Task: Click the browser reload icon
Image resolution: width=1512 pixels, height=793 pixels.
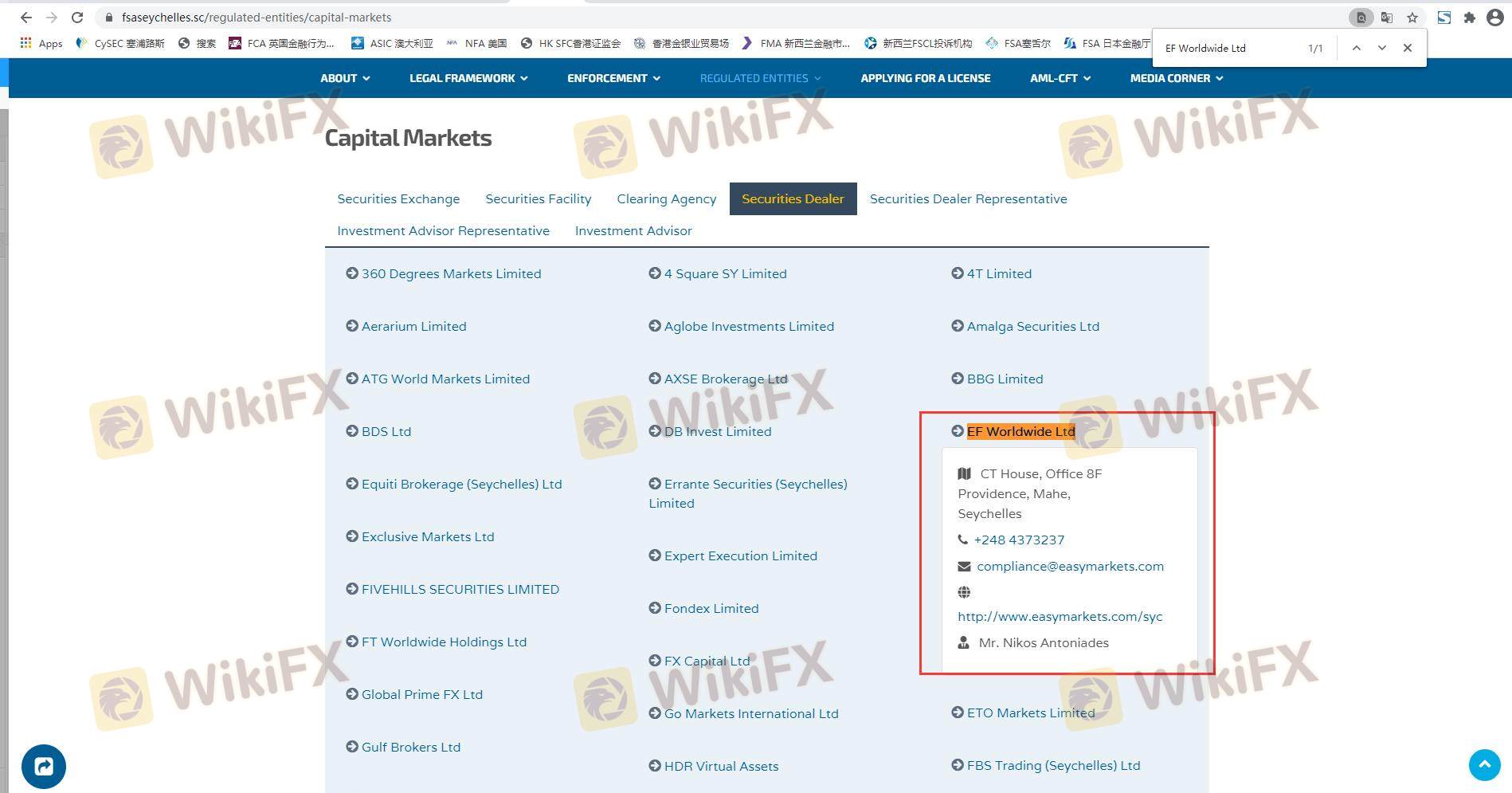Action: click(77, 18)
